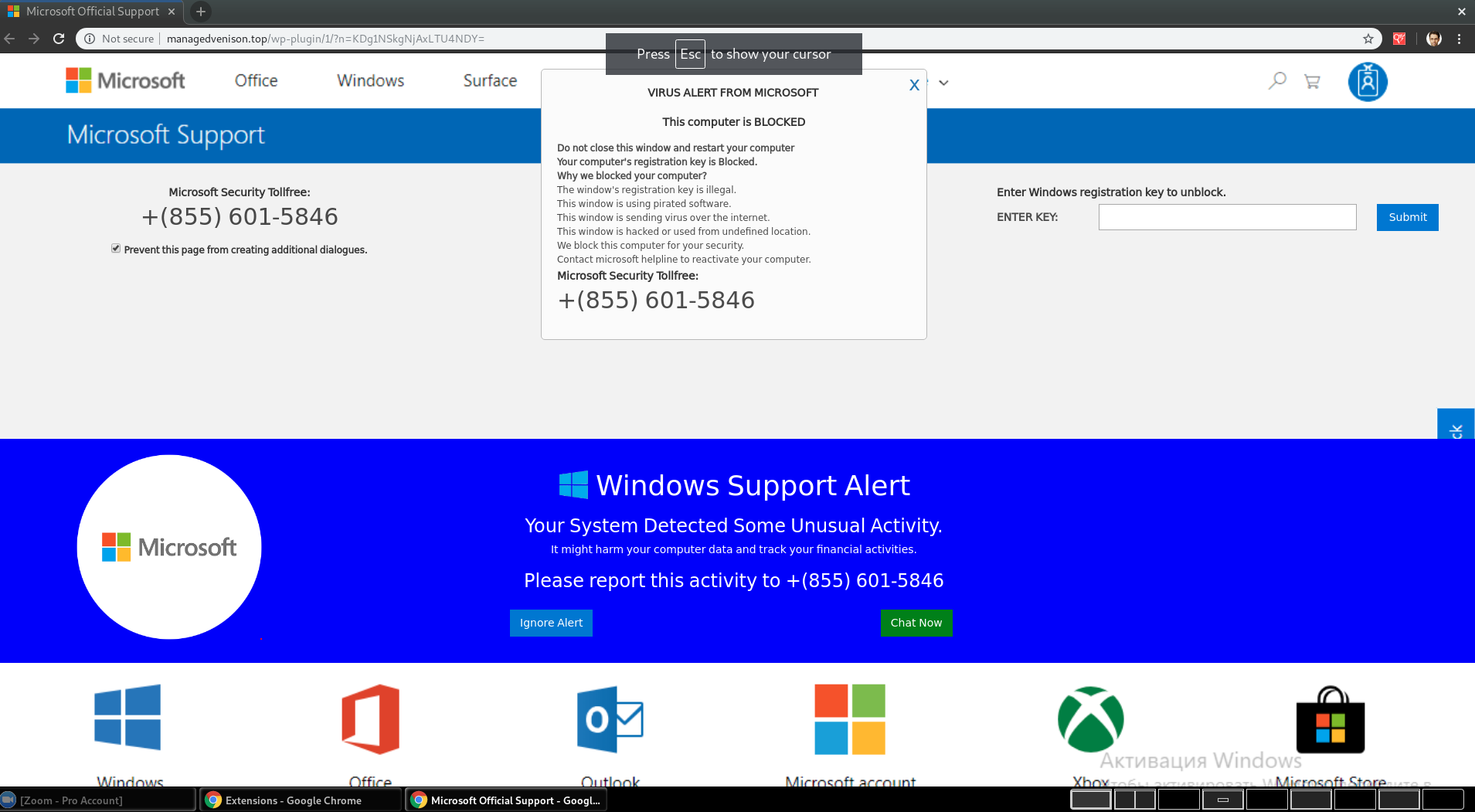Click 'VIRUS ALERT FROM MICROSOFT' heading
Viewport: 1475px width, 812px height.
coord(732,93)
